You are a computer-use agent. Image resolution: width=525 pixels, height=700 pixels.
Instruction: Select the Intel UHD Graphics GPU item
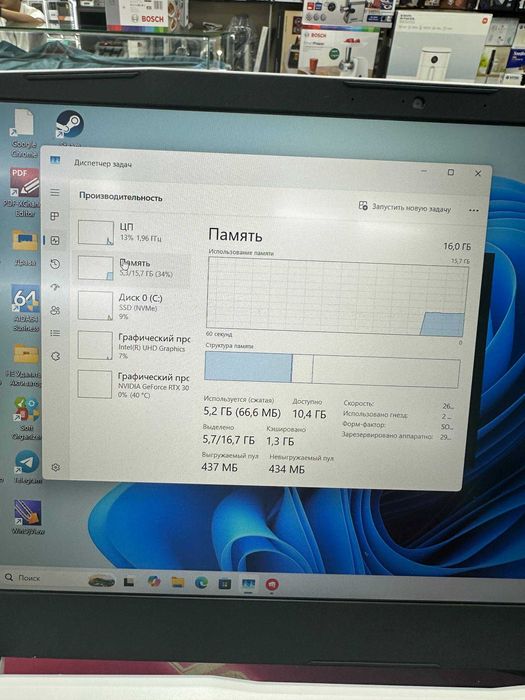[132, 345]
